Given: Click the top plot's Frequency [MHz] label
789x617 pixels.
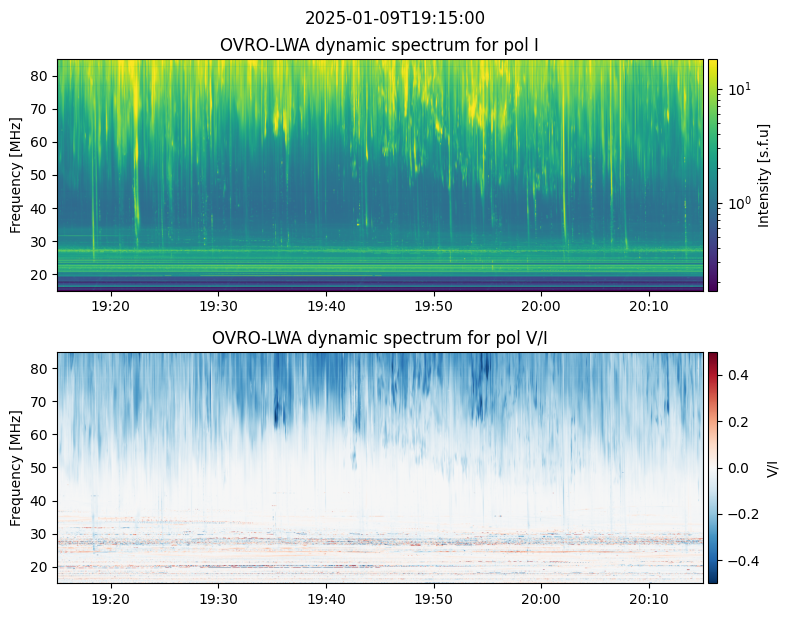Looking at the screenshot, I should (x=16, y=175).
